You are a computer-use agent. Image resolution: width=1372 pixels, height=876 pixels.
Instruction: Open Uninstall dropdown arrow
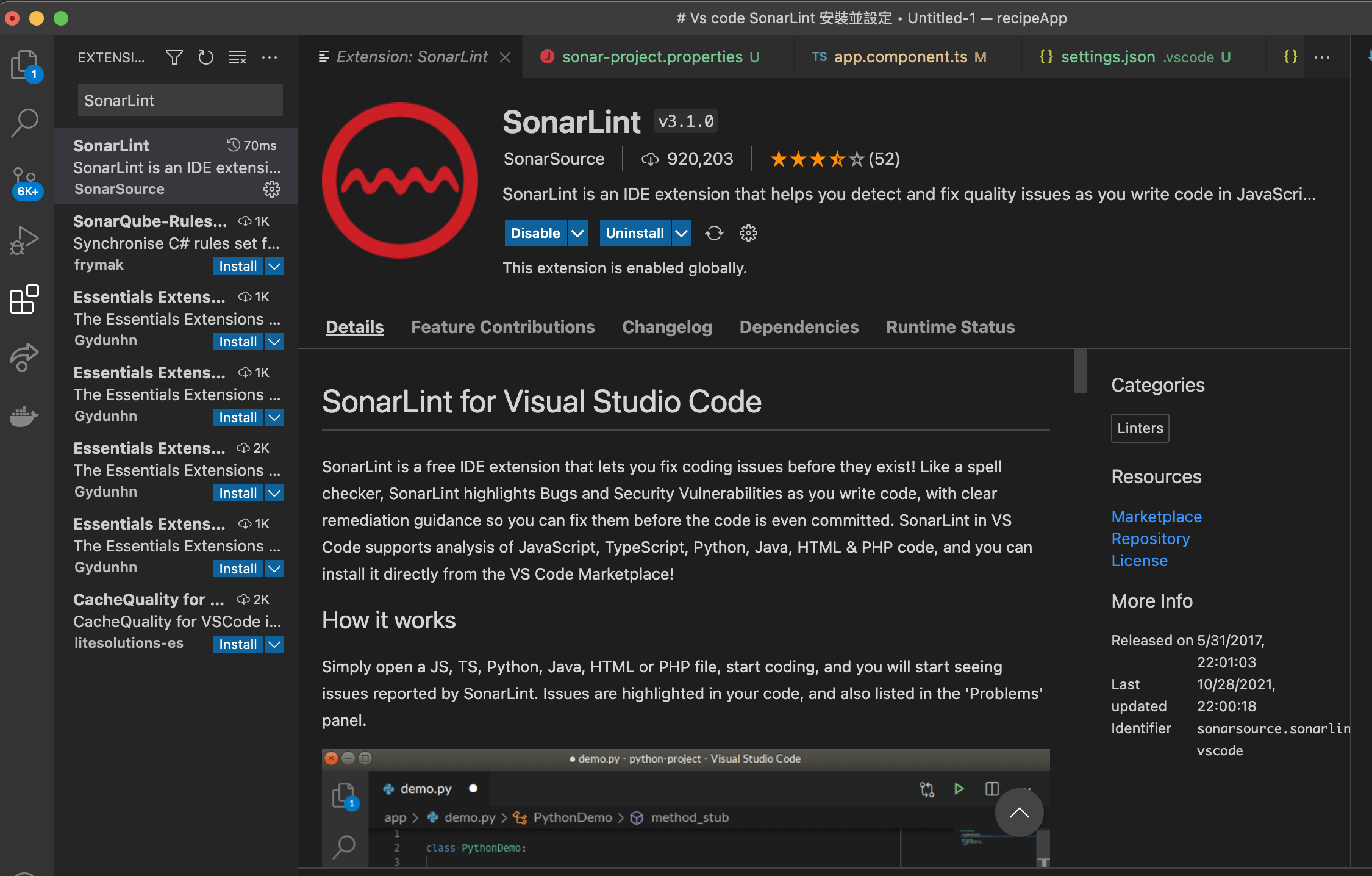[x=682, y=233]
